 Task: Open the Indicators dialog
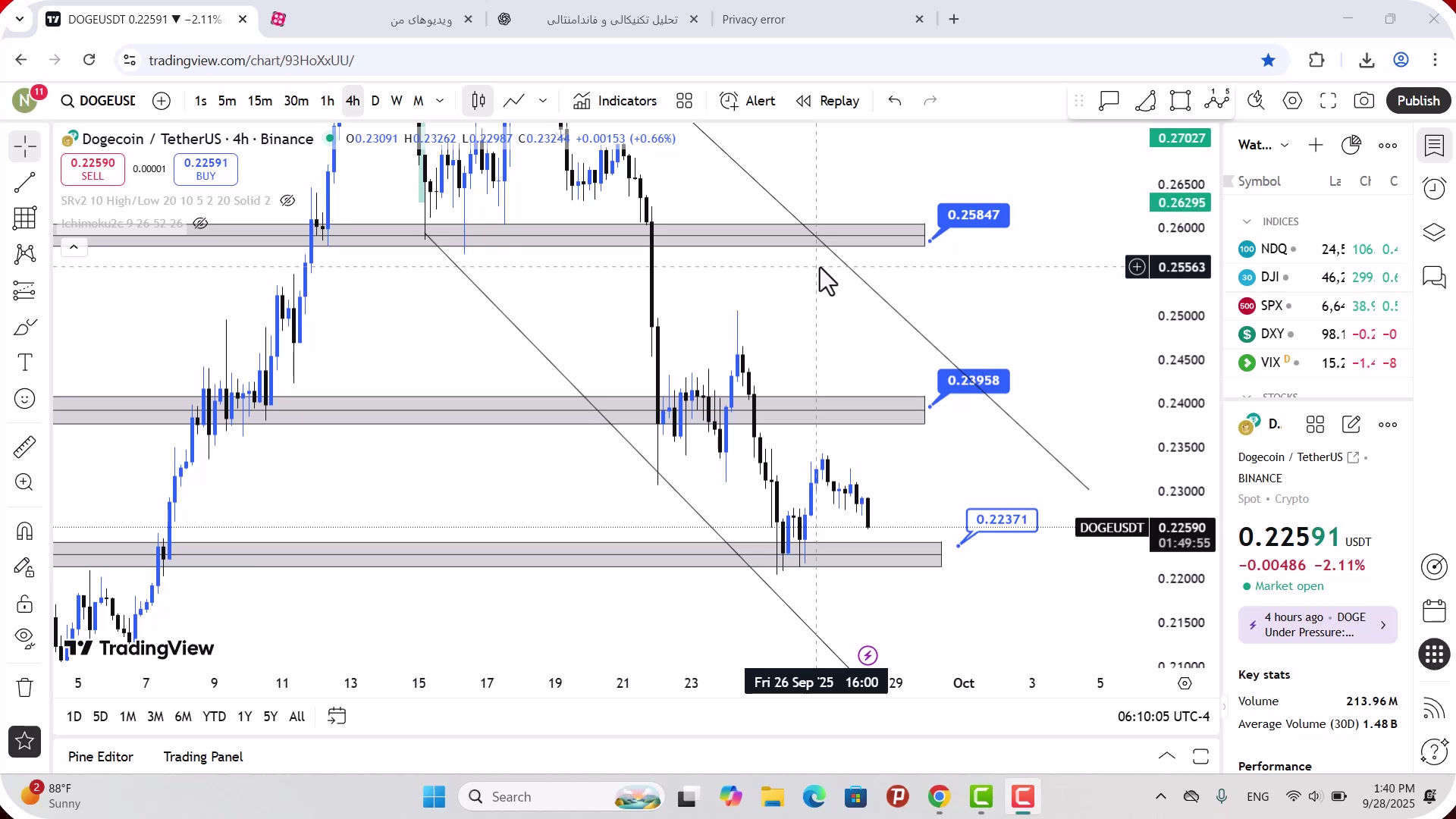pos(615,101)
